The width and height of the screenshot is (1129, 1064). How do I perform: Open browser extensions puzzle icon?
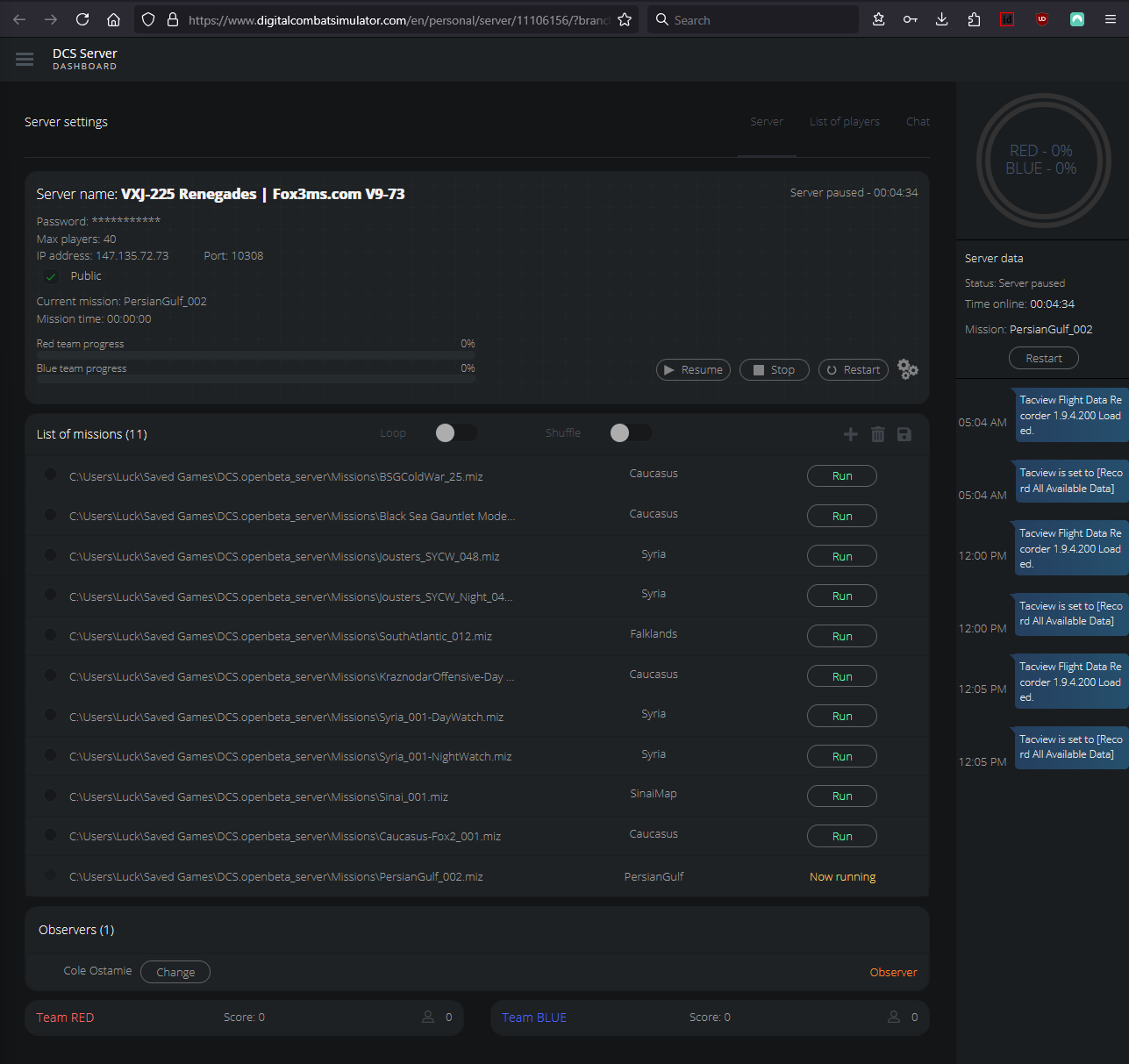click(x=974, y=19)
